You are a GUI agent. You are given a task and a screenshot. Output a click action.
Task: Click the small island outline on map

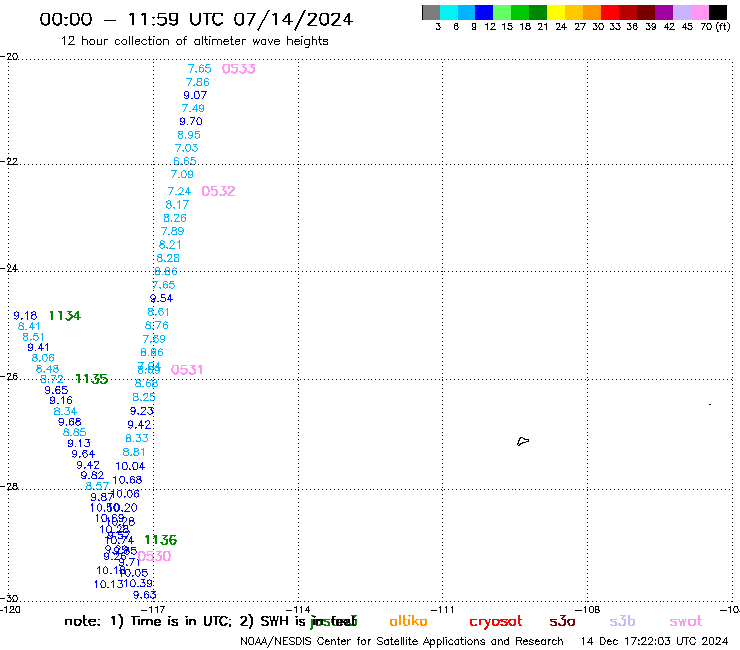[523, 441]
